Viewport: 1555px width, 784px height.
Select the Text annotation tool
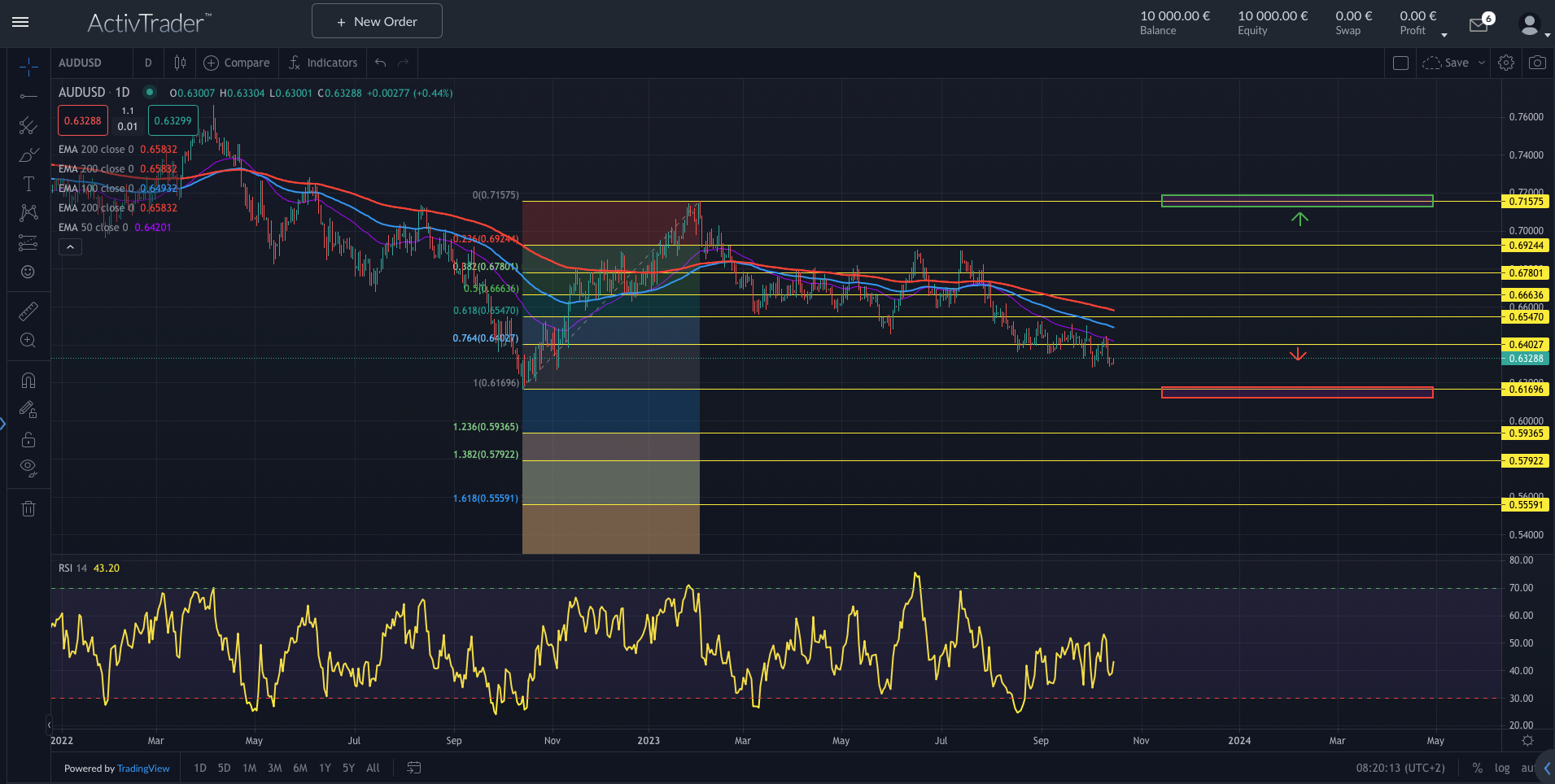click(28, 184)
